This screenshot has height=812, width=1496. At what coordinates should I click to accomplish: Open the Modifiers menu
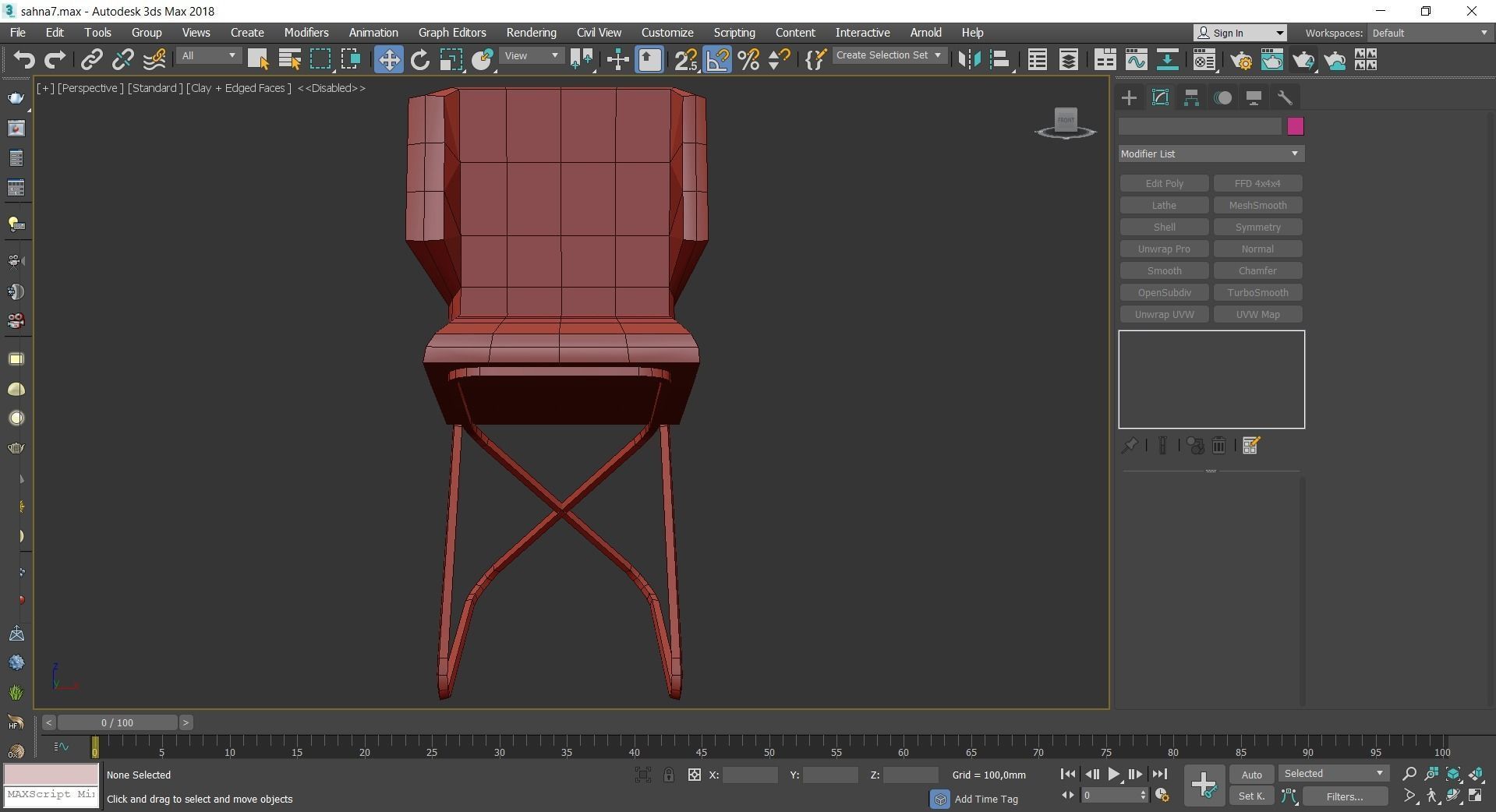pyautogui.click(x=306, y=33)
